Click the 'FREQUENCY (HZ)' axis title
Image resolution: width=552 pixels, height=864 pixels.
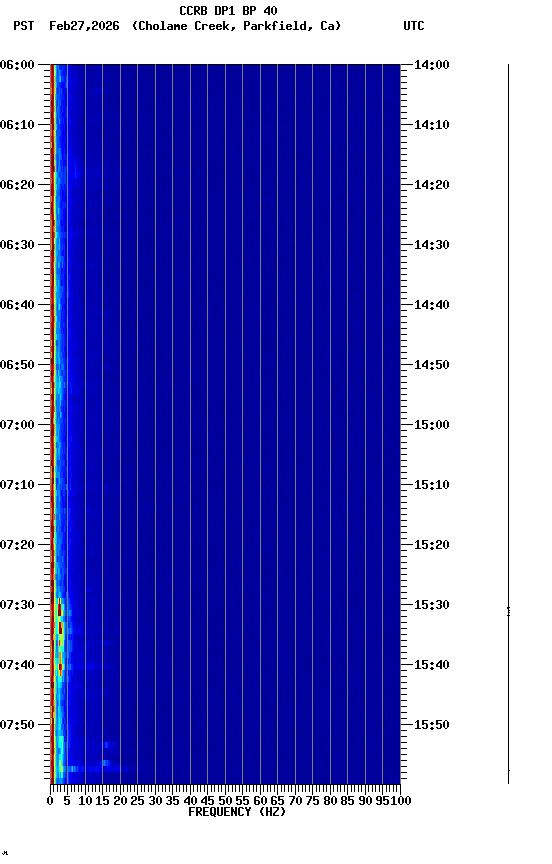[237, 813]
